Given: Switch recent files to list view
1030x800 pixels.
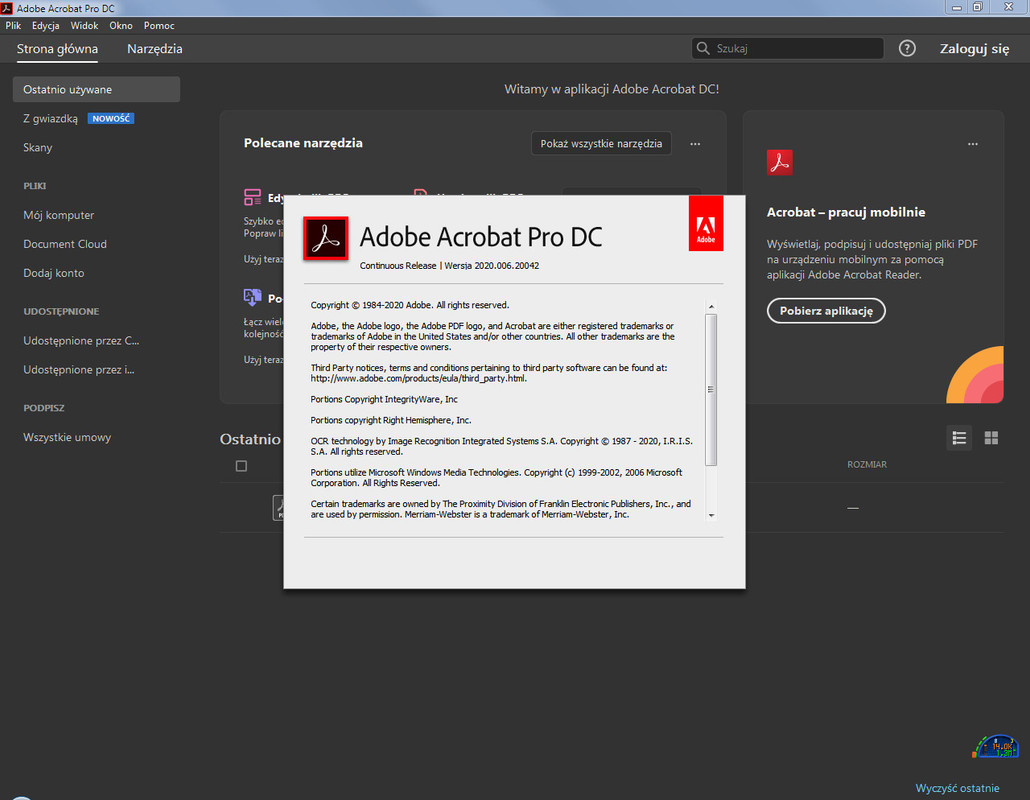Looking at the screenshot, I should pos(959,437).
